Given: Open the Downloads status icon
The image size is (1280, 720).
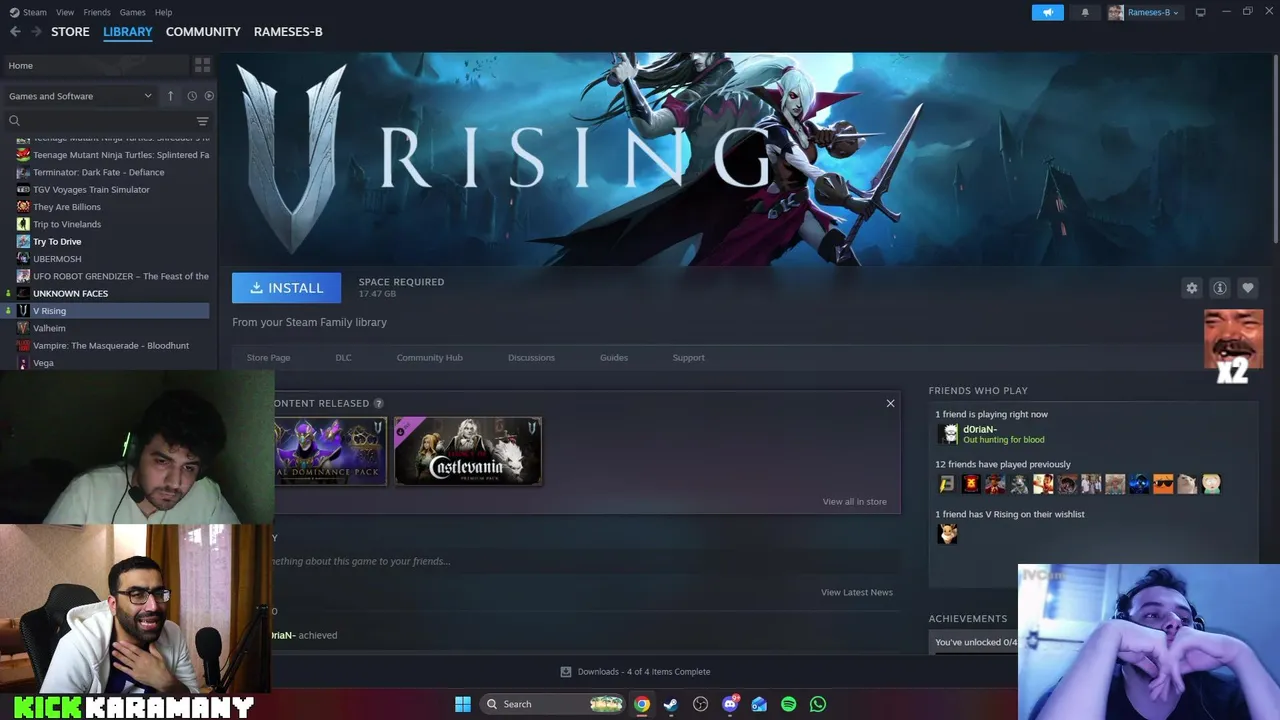Looking at the screenshot, I should [566, 672].
